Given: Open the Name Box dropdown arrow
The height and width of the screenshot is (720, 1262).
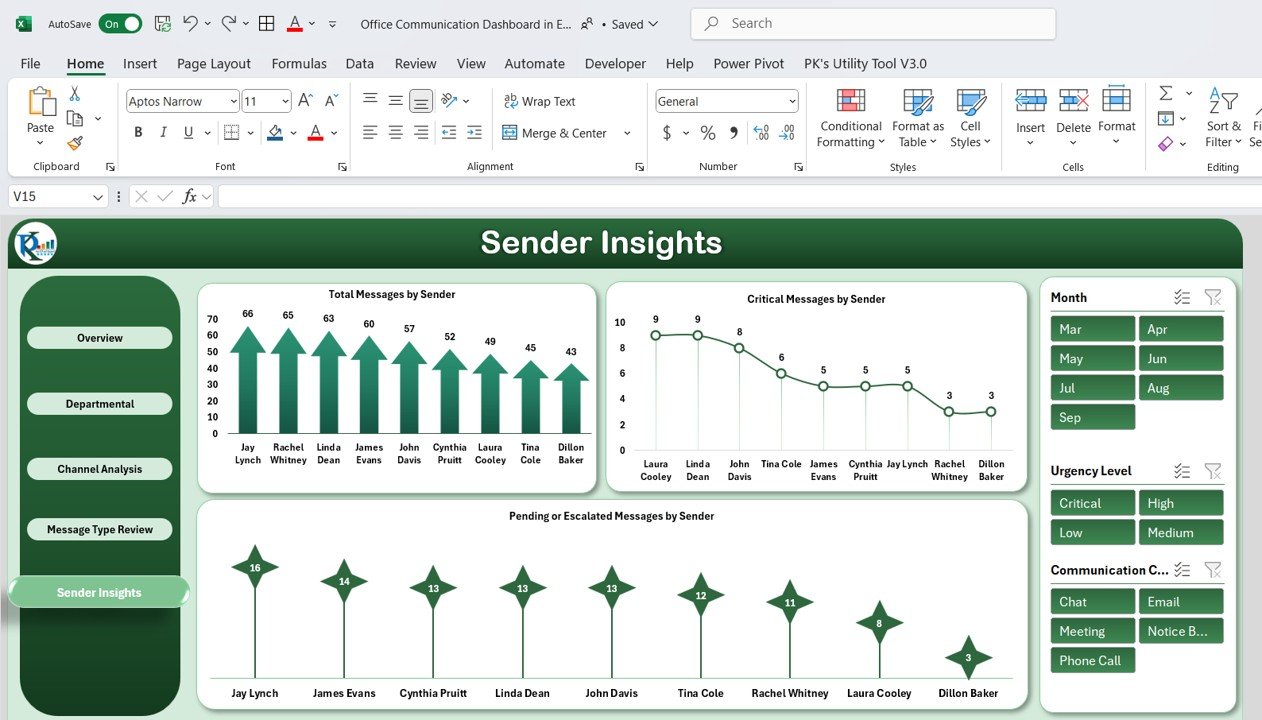Looking at the screenshot, I should point(98,197).
